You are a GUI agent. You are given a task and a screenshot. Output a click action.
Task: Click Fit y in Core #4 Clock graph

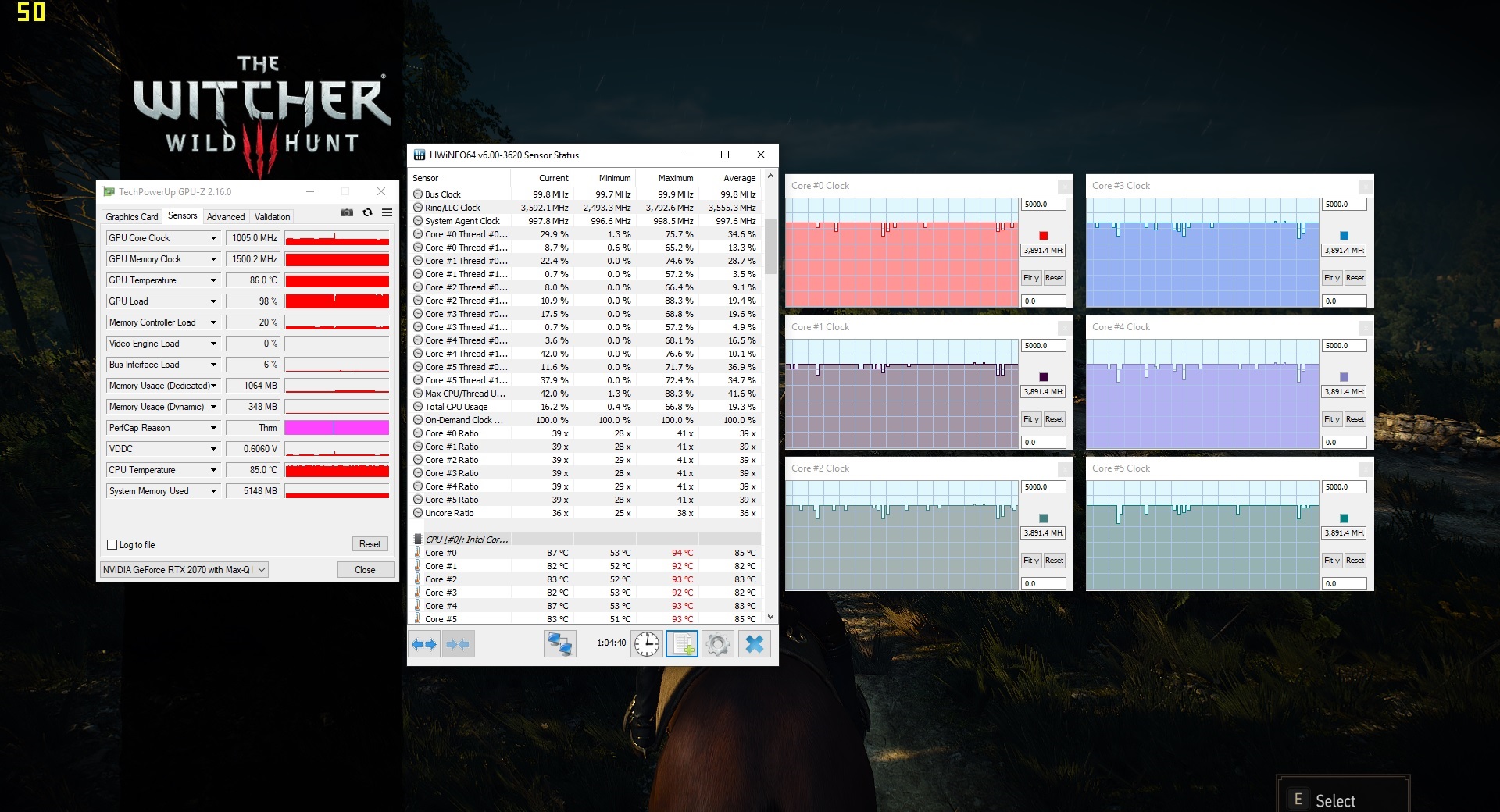[x=1332, y=419]
